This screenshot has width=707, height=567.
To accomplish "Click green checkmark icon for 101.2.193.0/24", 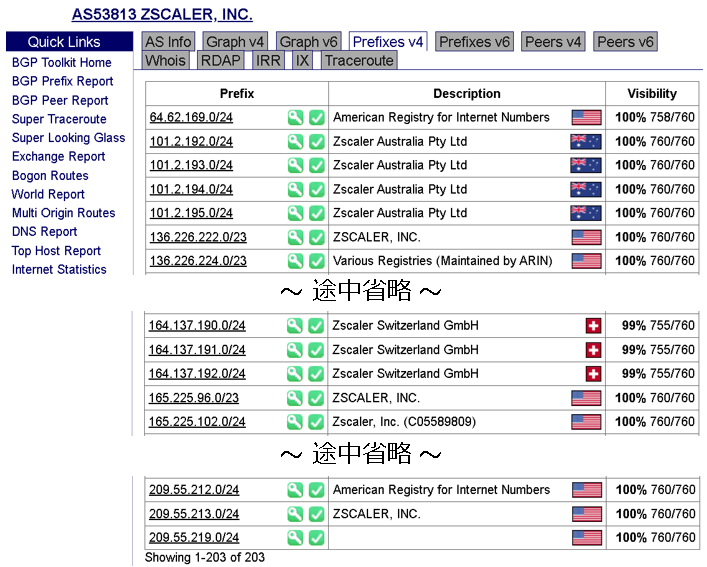I will pyautogui.click(x=317, y=165).
